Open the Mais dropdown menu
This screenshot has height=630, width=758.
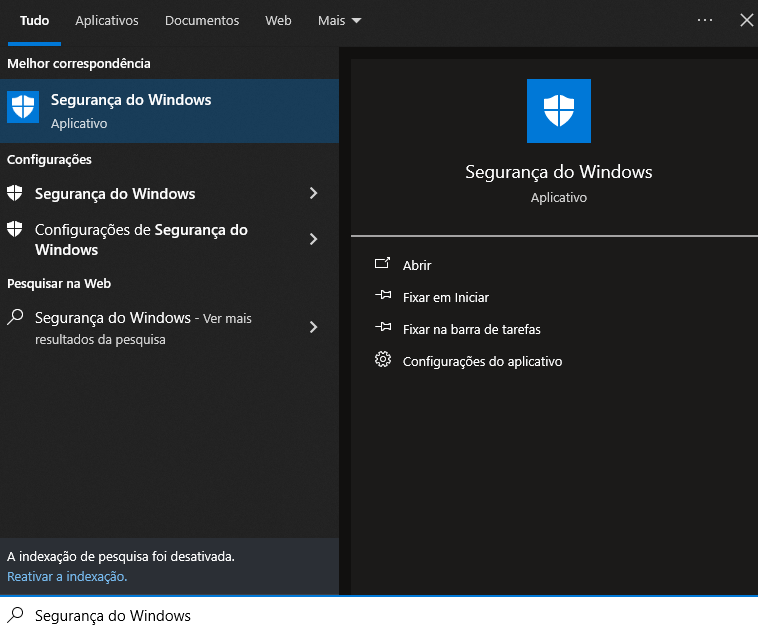tap(339, 20)
